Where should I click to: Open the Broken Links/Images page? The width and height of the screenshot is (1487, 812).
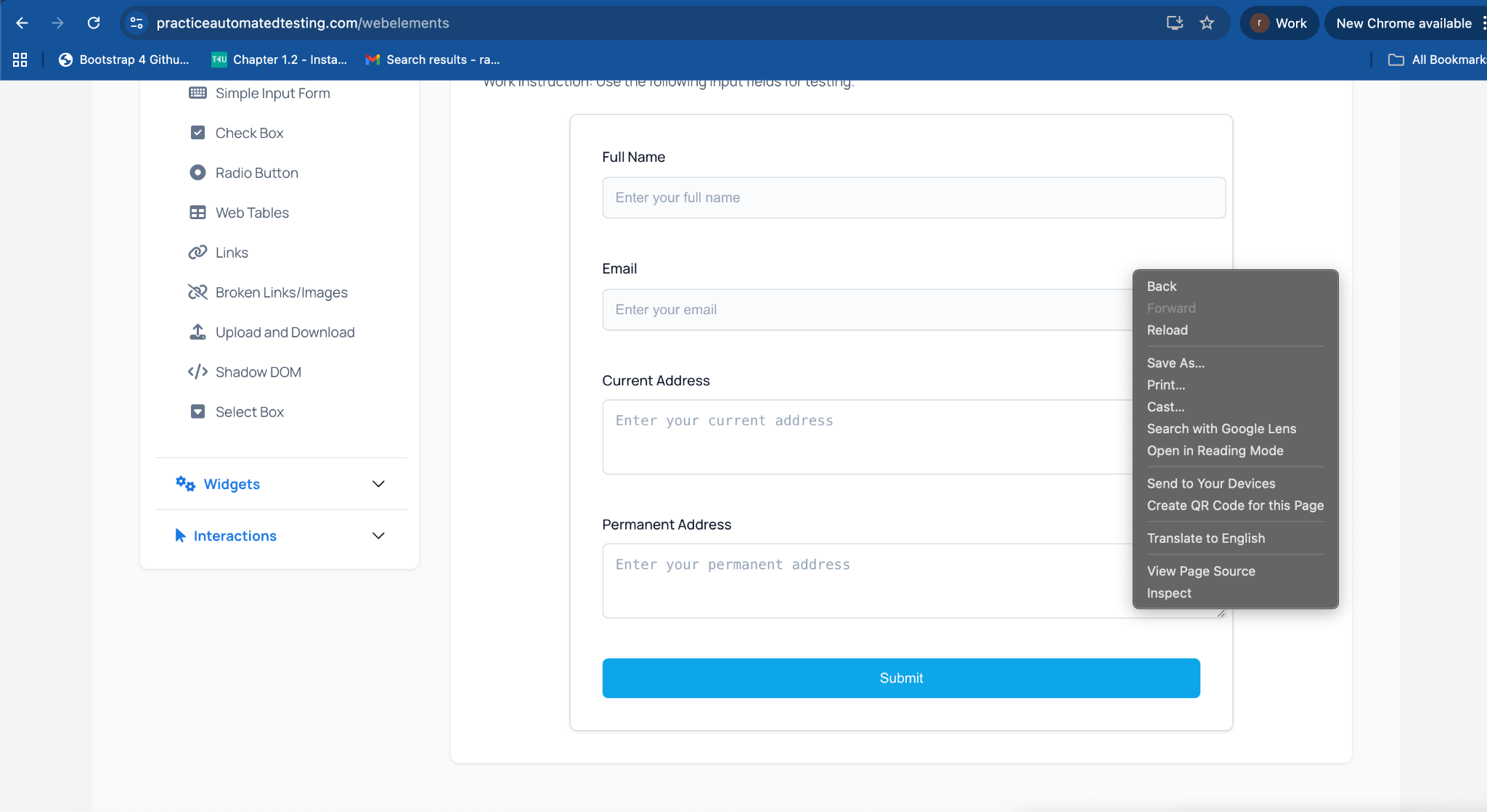pos(282,292)
